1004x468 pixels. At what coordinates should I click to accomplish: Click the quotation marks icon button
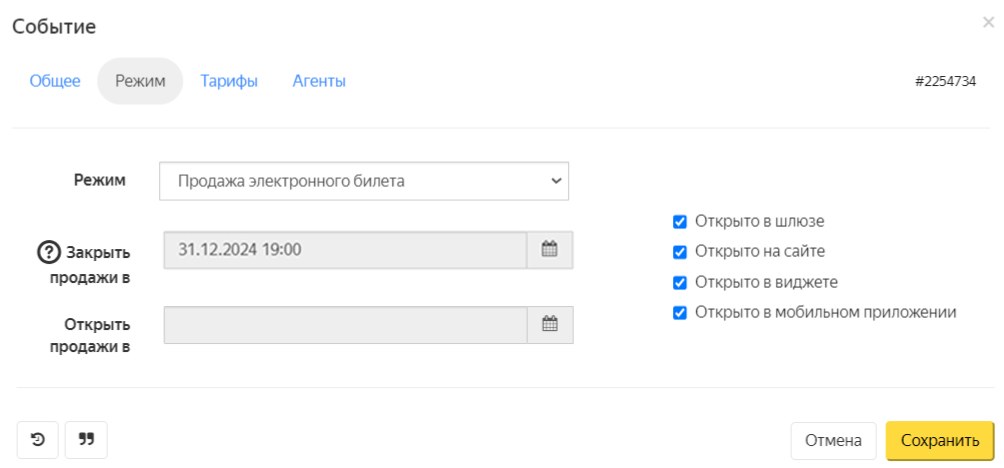click(x=86, y=439)
